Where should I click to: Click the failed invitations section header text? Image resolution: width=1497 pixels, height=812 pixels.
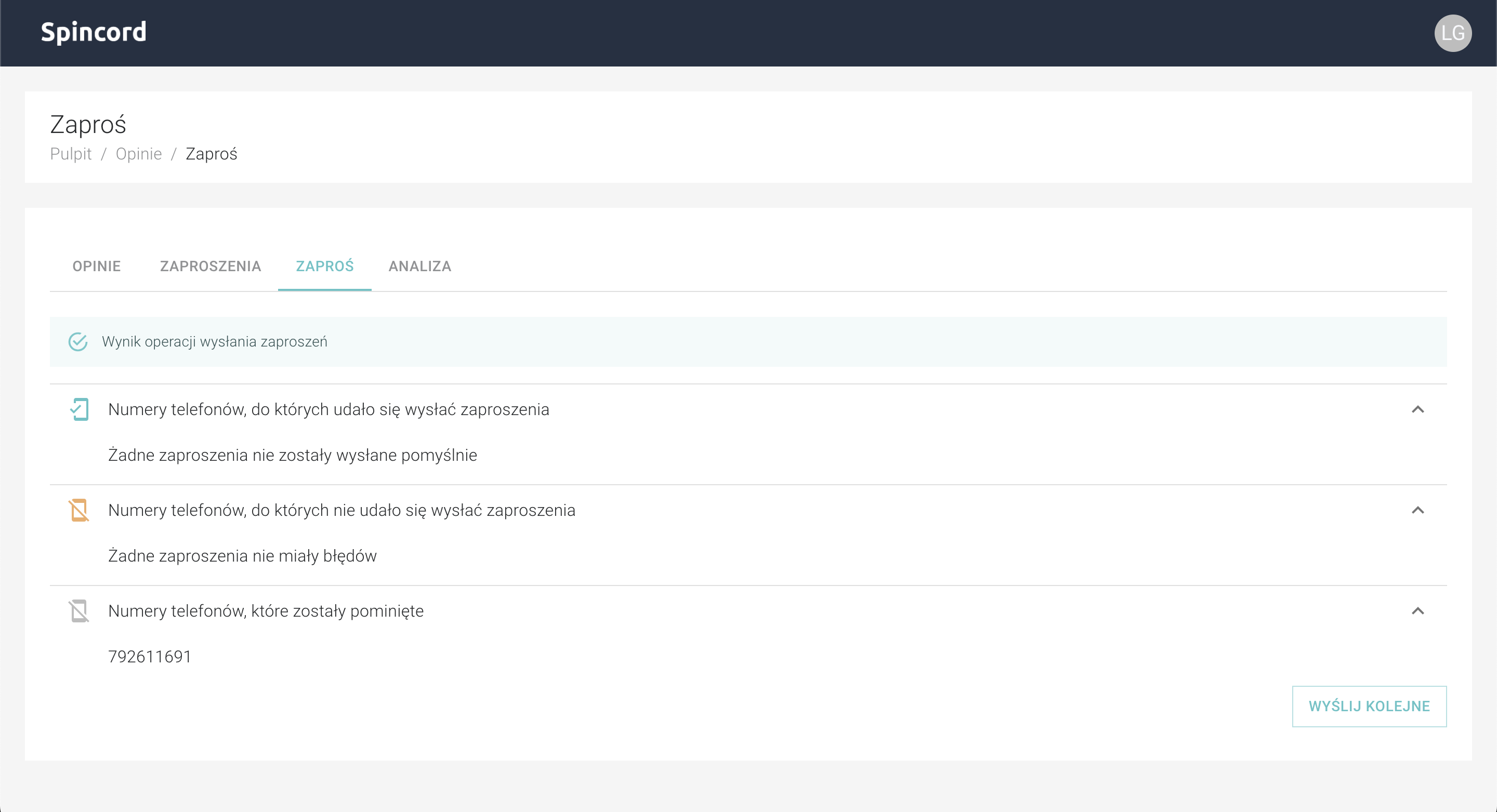(x=341, y=510)
